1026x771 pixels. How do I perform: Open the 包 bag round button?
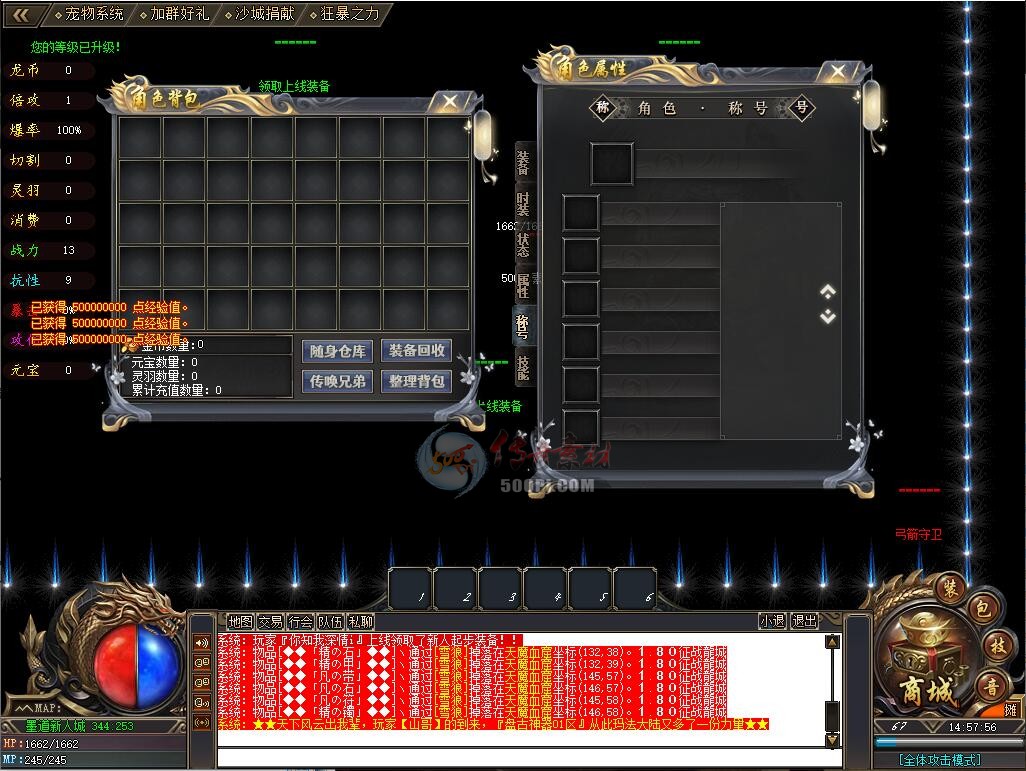tap(983, 609)
